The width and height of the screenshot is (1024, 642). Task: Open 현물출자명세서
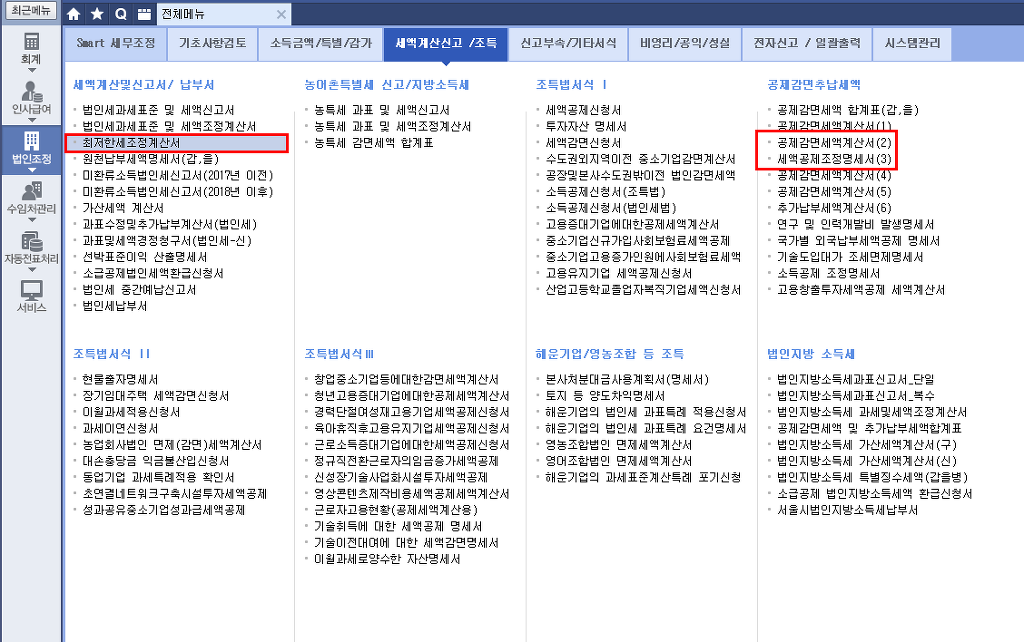(120, 379)
